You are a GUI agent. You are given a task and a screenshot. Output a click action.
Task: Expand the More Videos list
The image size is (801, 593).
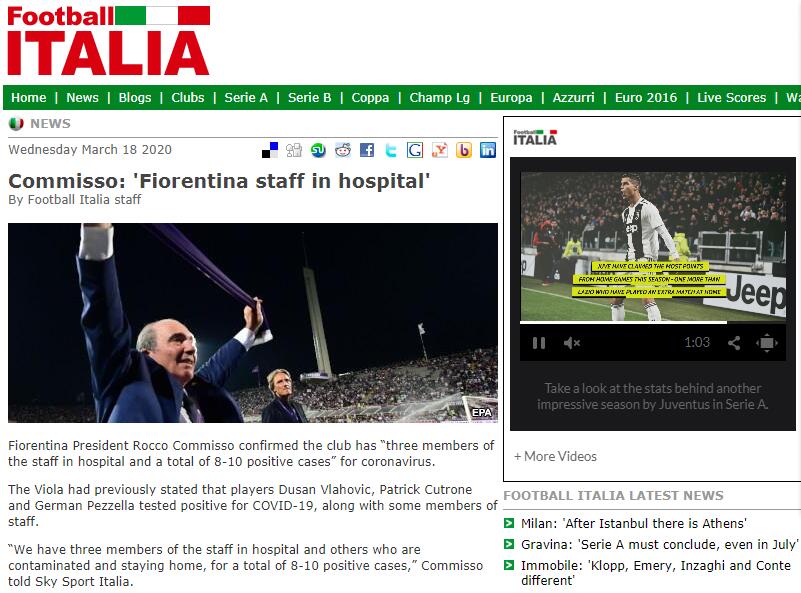(555, 456)
